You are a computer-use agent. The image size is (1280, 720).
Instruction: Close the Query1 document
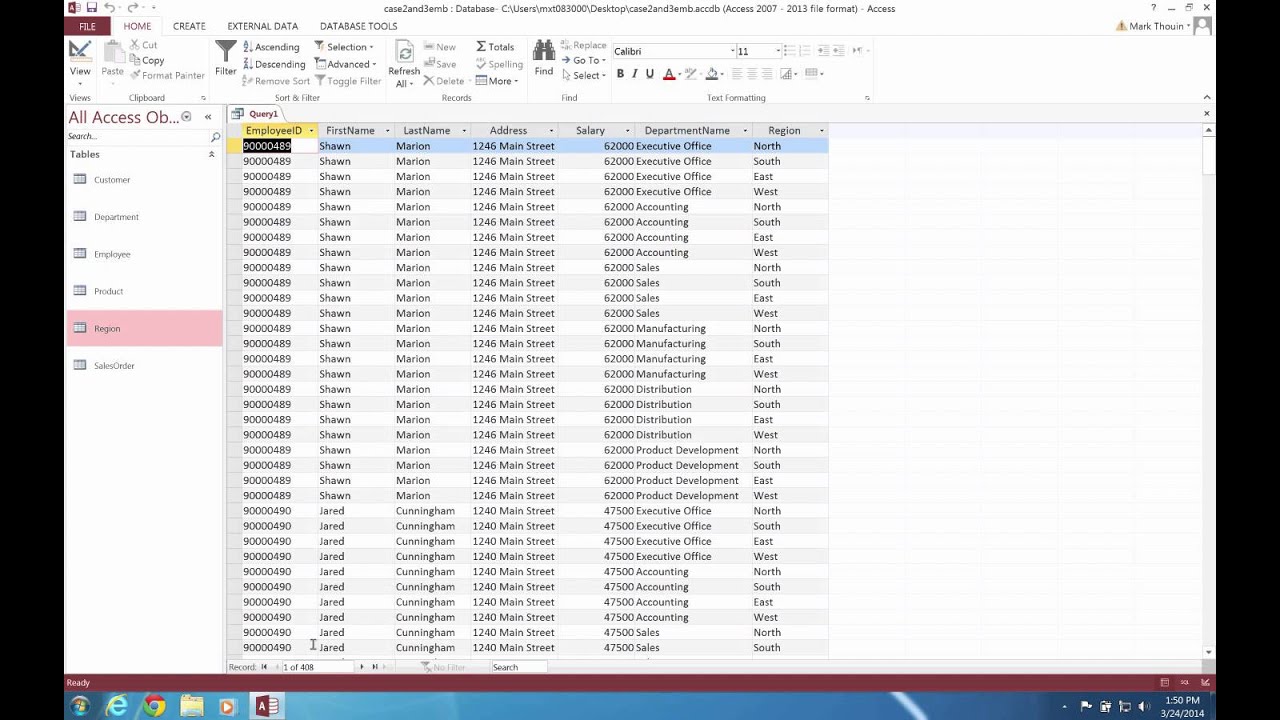coord(1207,114)
